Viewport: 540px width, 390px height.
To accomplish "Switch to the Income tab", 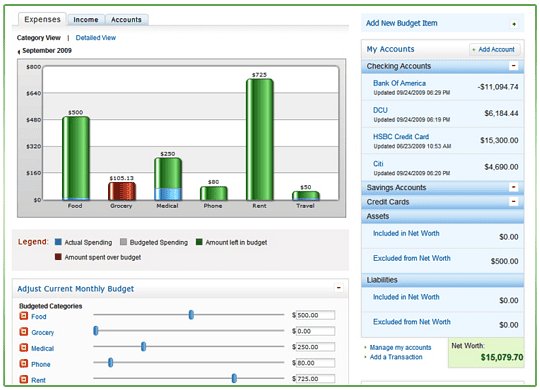I will coord(86,20).
